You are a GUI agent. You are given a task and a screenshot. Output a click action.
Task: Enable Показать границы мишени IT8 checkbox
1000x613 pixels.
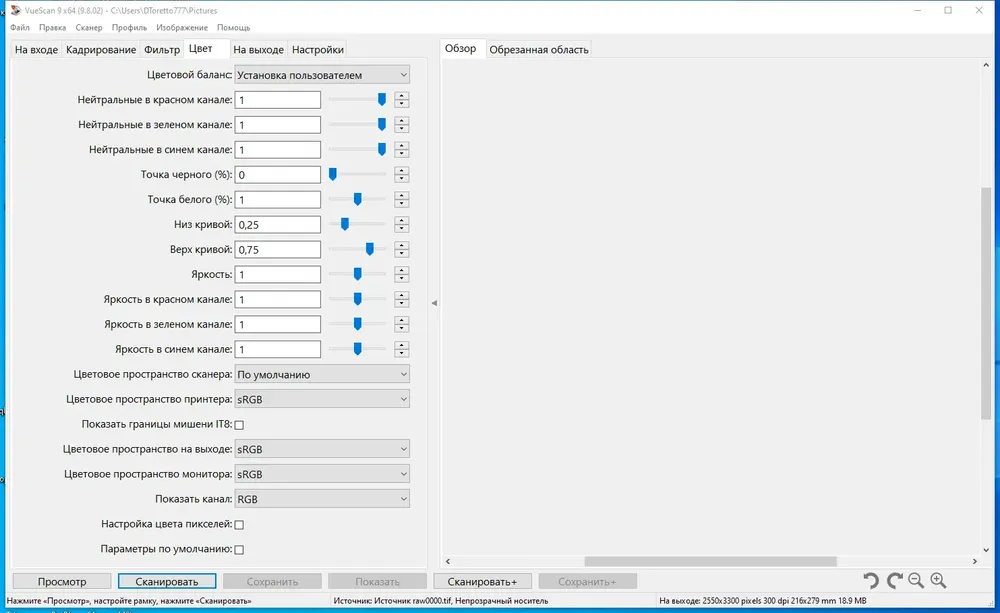pyautogui.click(x=239, y=425)
